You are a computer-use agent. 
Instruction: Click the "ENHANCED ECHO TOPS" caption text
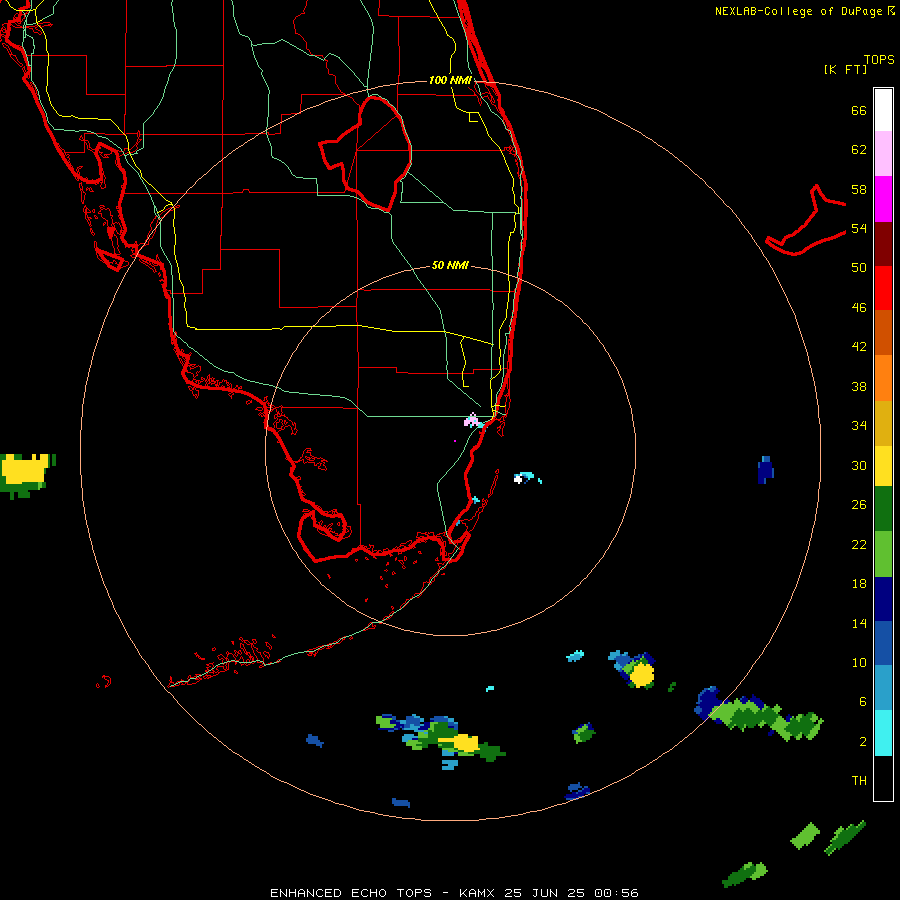click(351, 893)
